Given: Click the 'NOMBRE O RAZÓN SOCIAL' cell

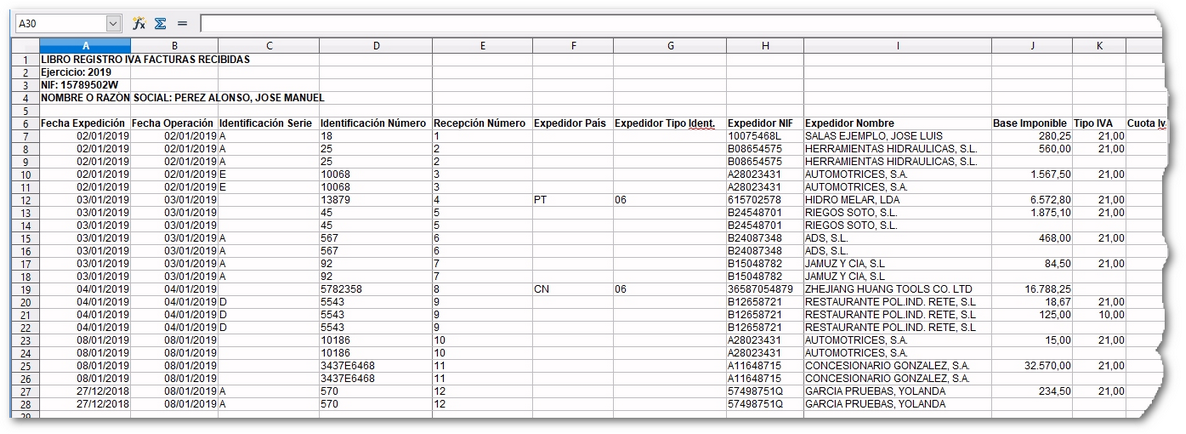Looking at the screenshot, I should [x=182, y=98].
